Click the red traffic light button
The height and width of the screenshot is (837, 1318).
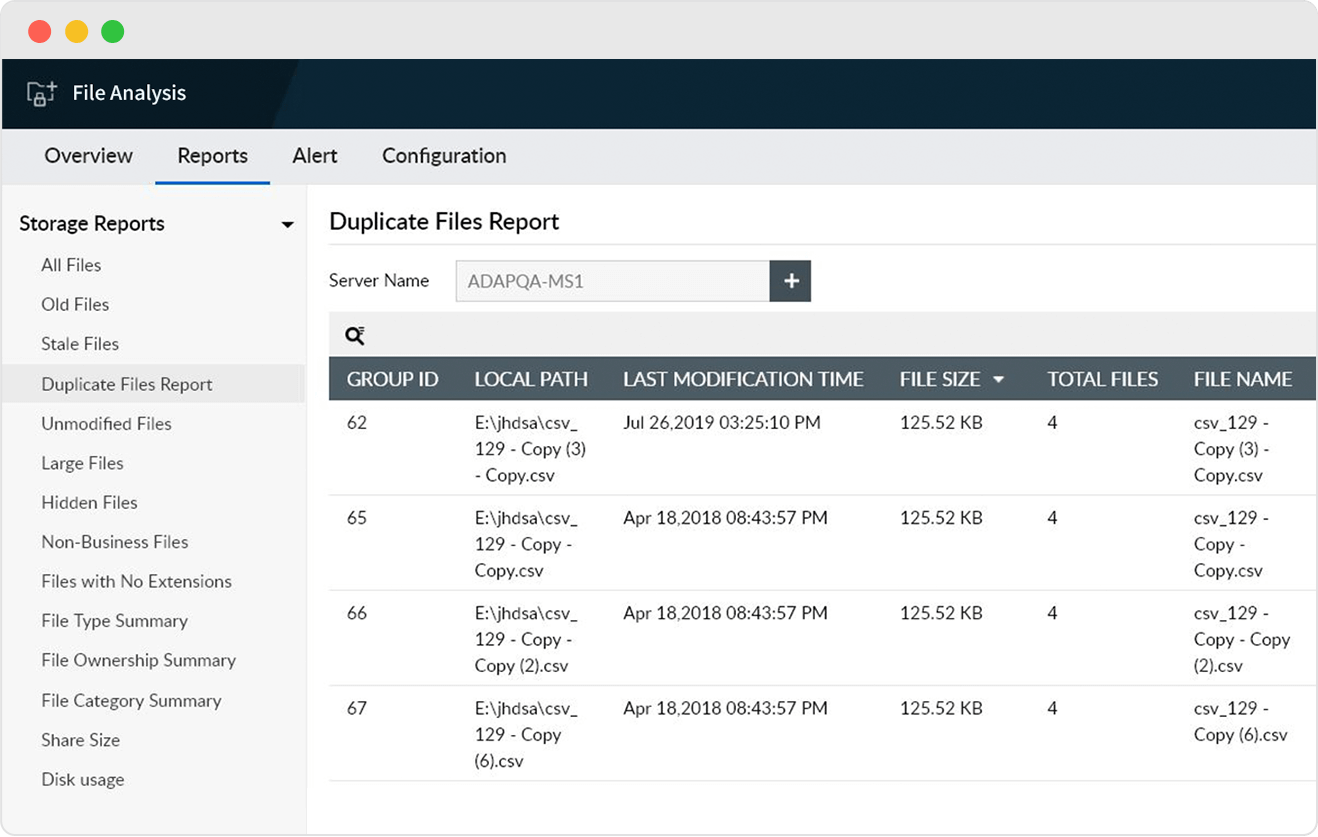(x=39, y=31)
